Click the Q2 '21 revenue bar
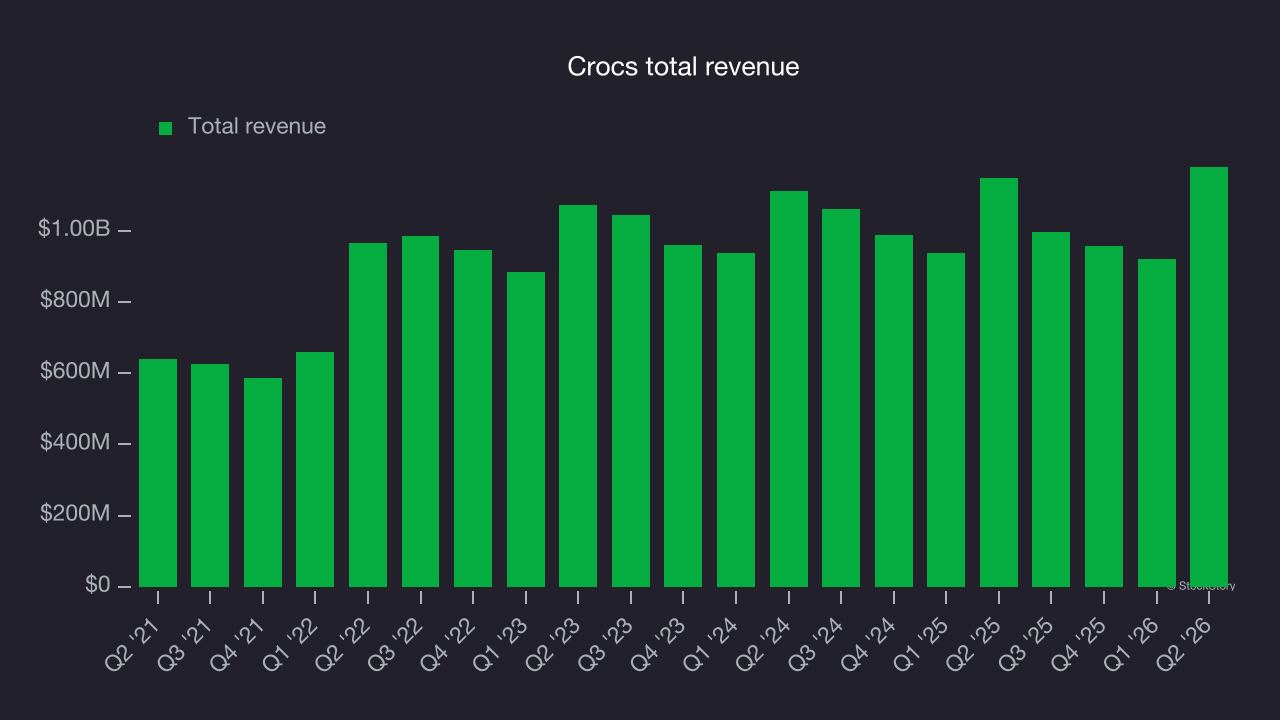This screenshot has width=1280, height=720. coord(158,473)
